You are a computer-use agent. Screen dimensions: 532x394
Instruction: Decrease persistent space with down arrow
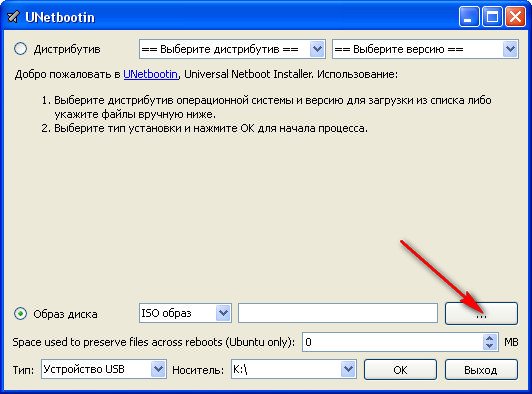pos(489,346)
